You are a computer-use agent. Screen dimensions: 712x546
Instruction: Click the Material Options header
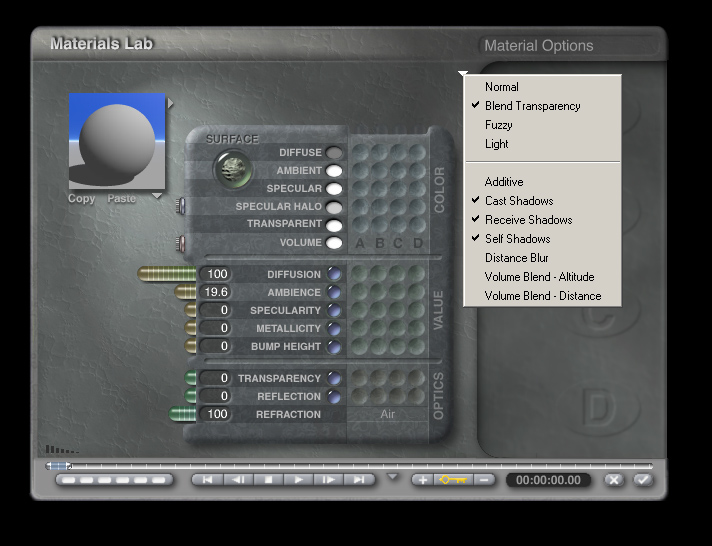point(539,45)
